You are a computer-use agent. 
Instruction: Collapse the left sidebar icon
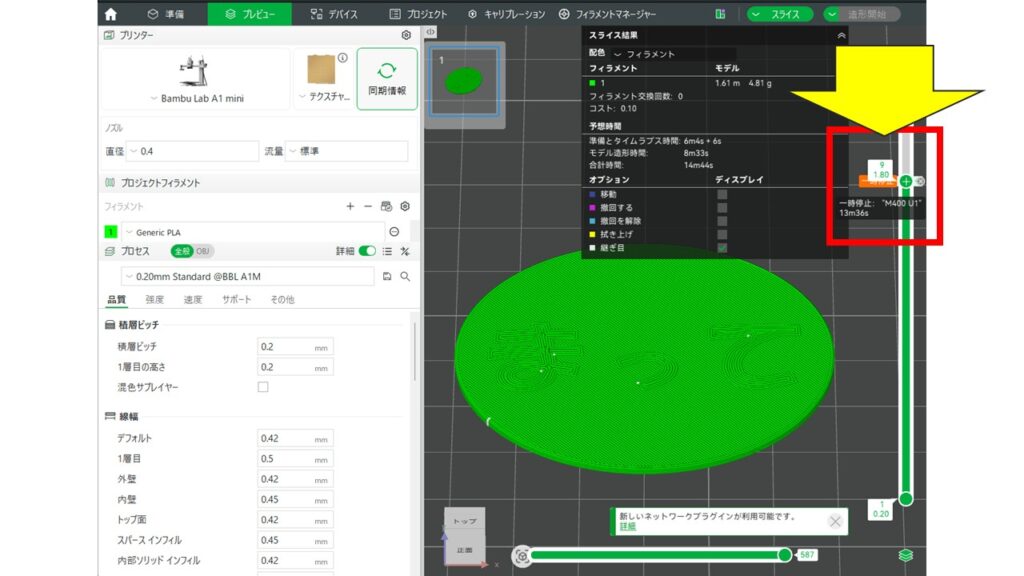point(430,31)
